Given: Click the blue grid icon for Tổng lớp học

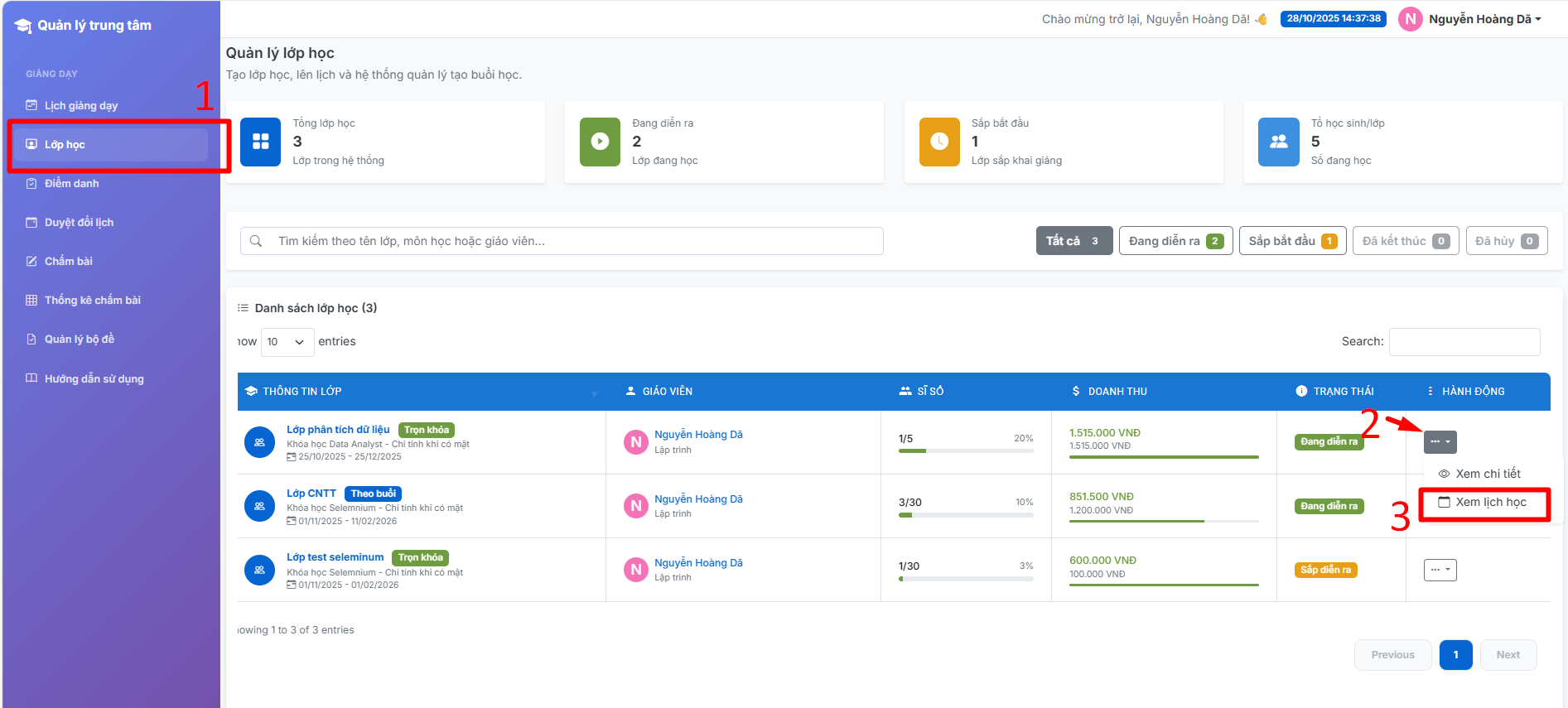Looking at the screenshot, I should [x=261, y=142].
